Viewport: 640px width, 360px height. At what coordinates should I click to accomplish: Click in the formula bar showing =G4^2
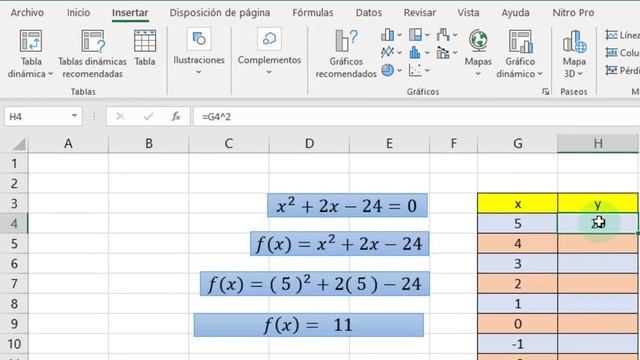pyautogui.click(x=416, y=117)
